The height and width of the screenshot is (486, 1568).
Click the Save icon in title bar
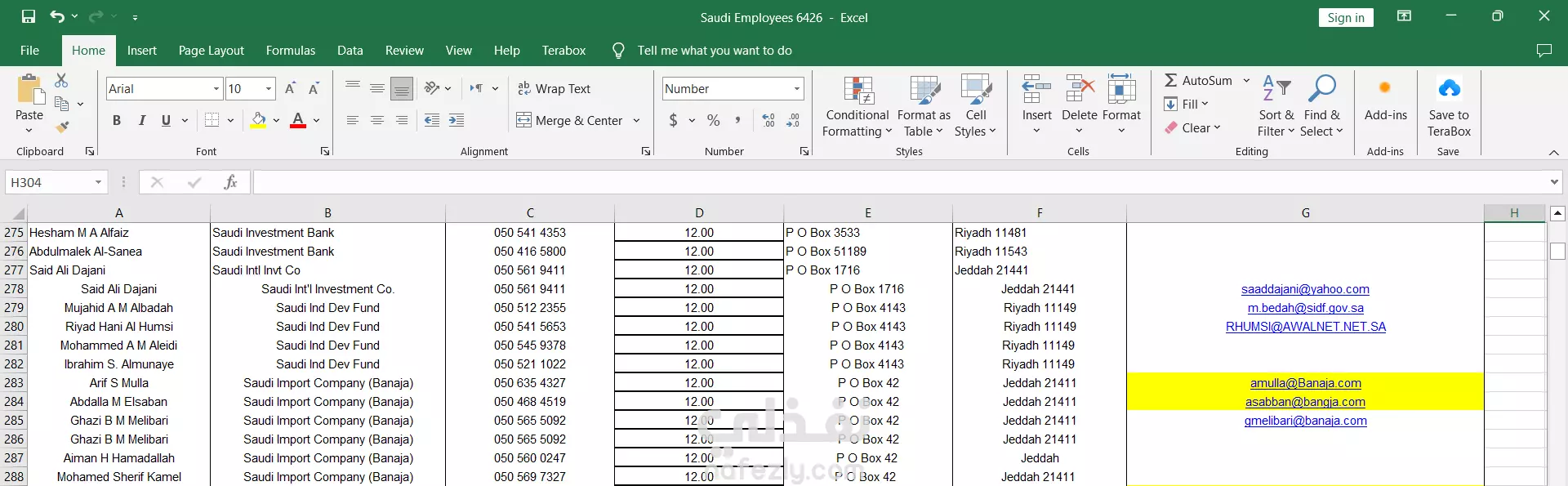click(x=29, y=16)
